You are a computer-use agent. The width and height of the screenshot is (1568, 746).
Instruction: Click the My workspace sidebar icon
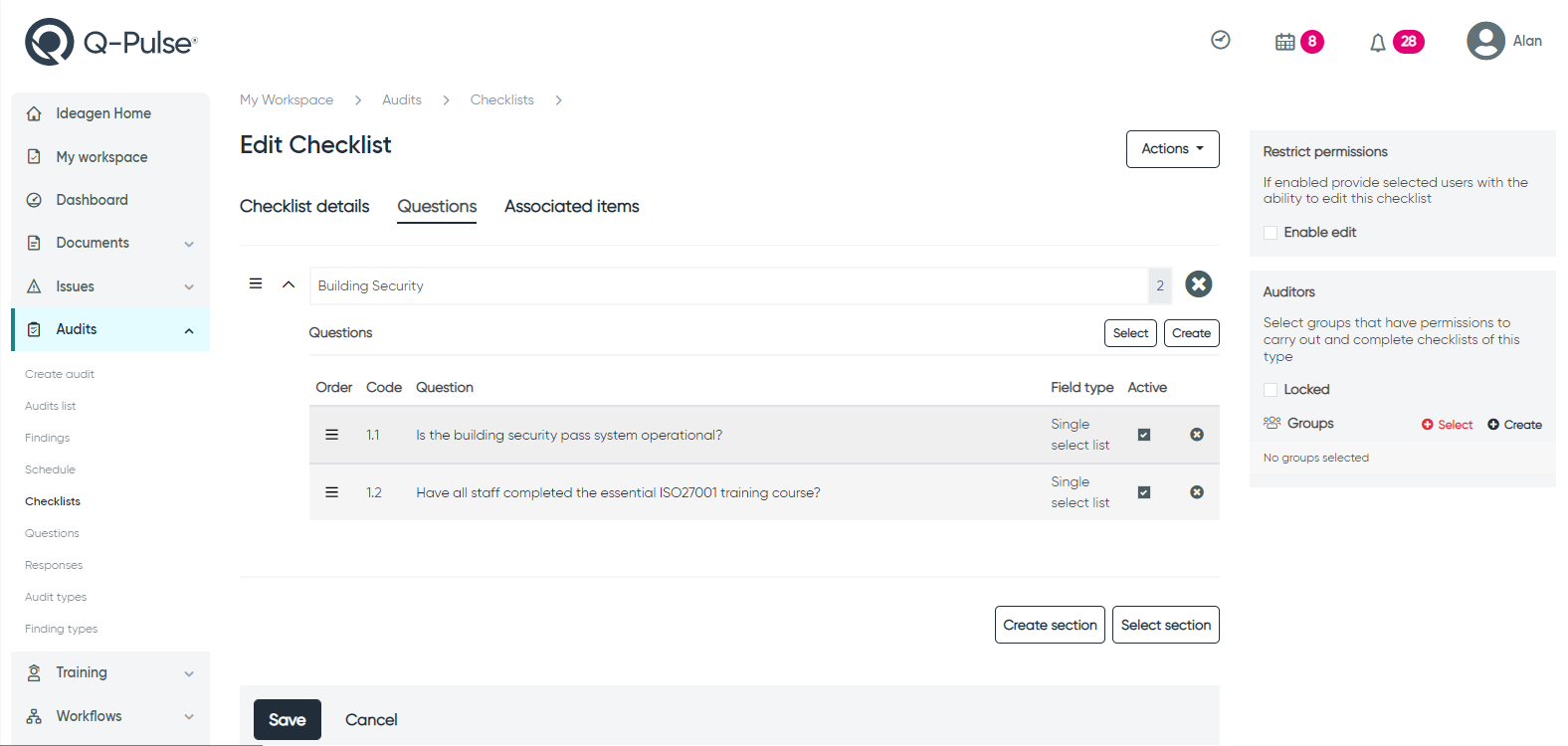(x=34, y=157)
